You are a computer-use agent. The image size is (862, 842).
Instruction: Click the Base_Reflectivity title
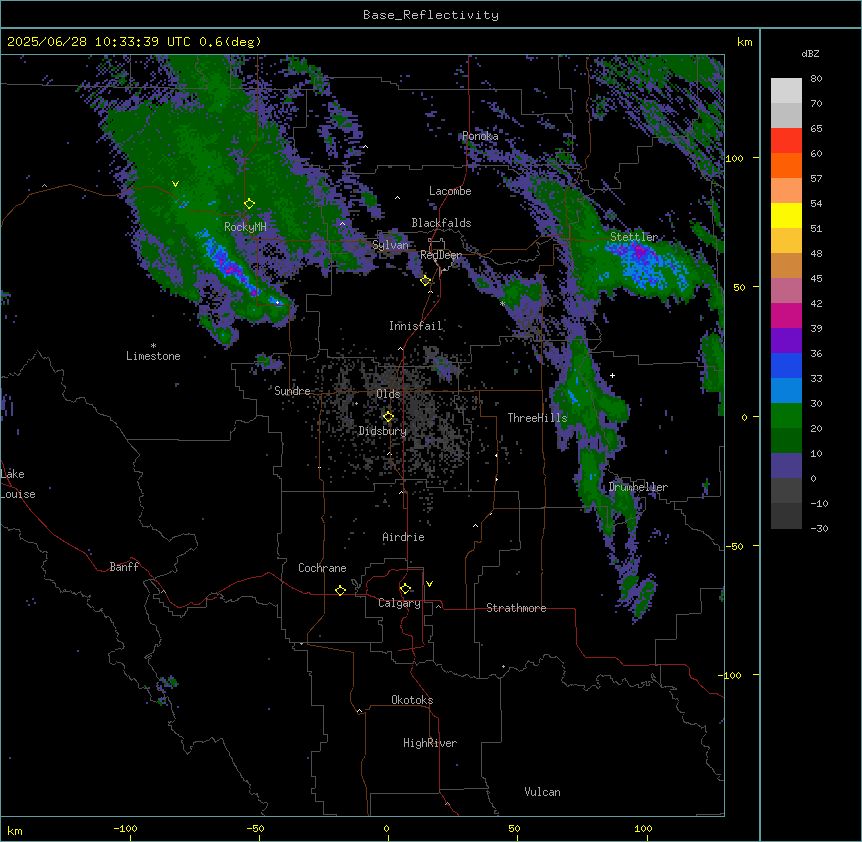431,15
